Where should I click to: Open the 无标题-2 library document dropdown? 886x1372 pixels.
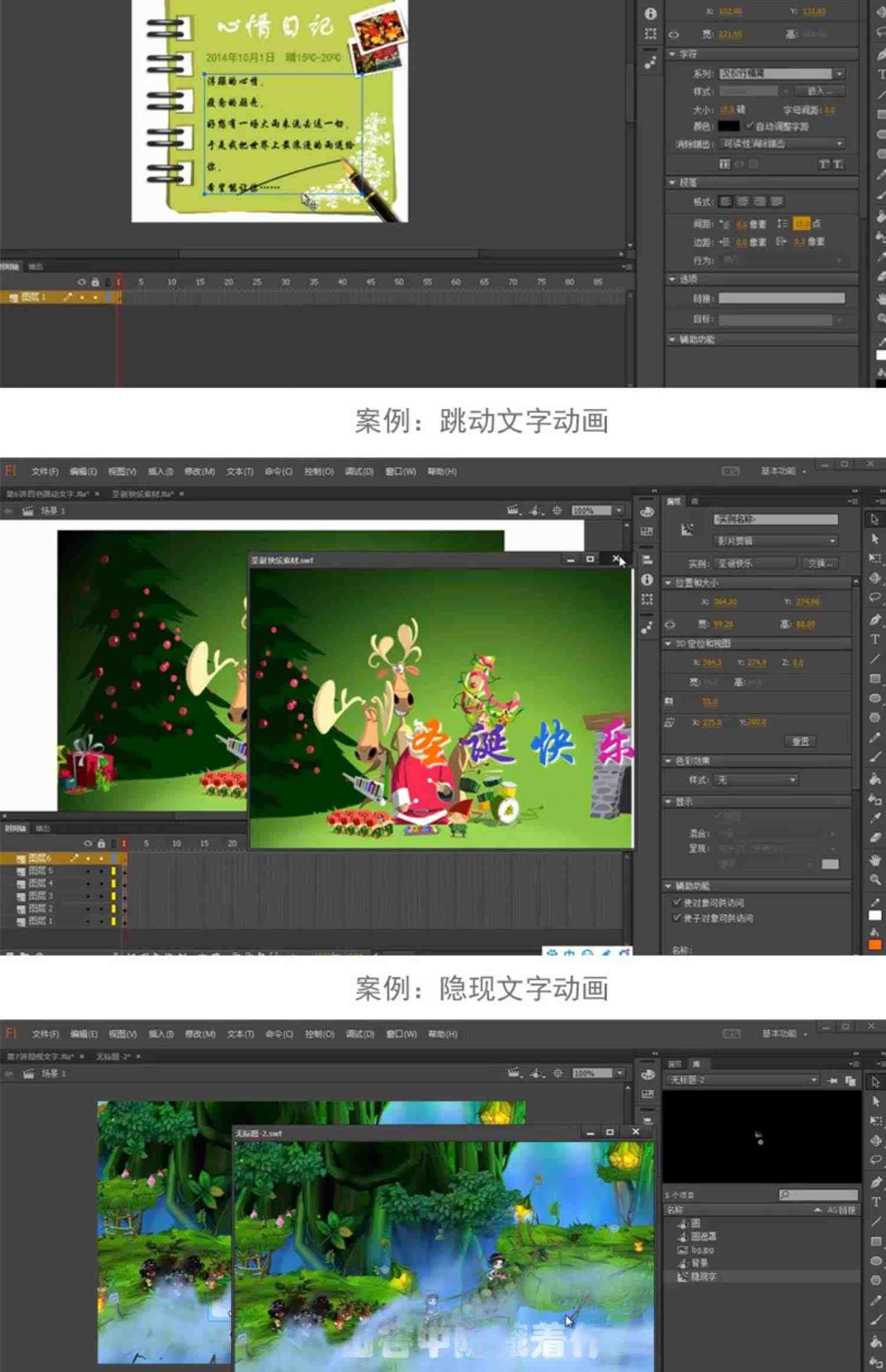(743, 1080)
